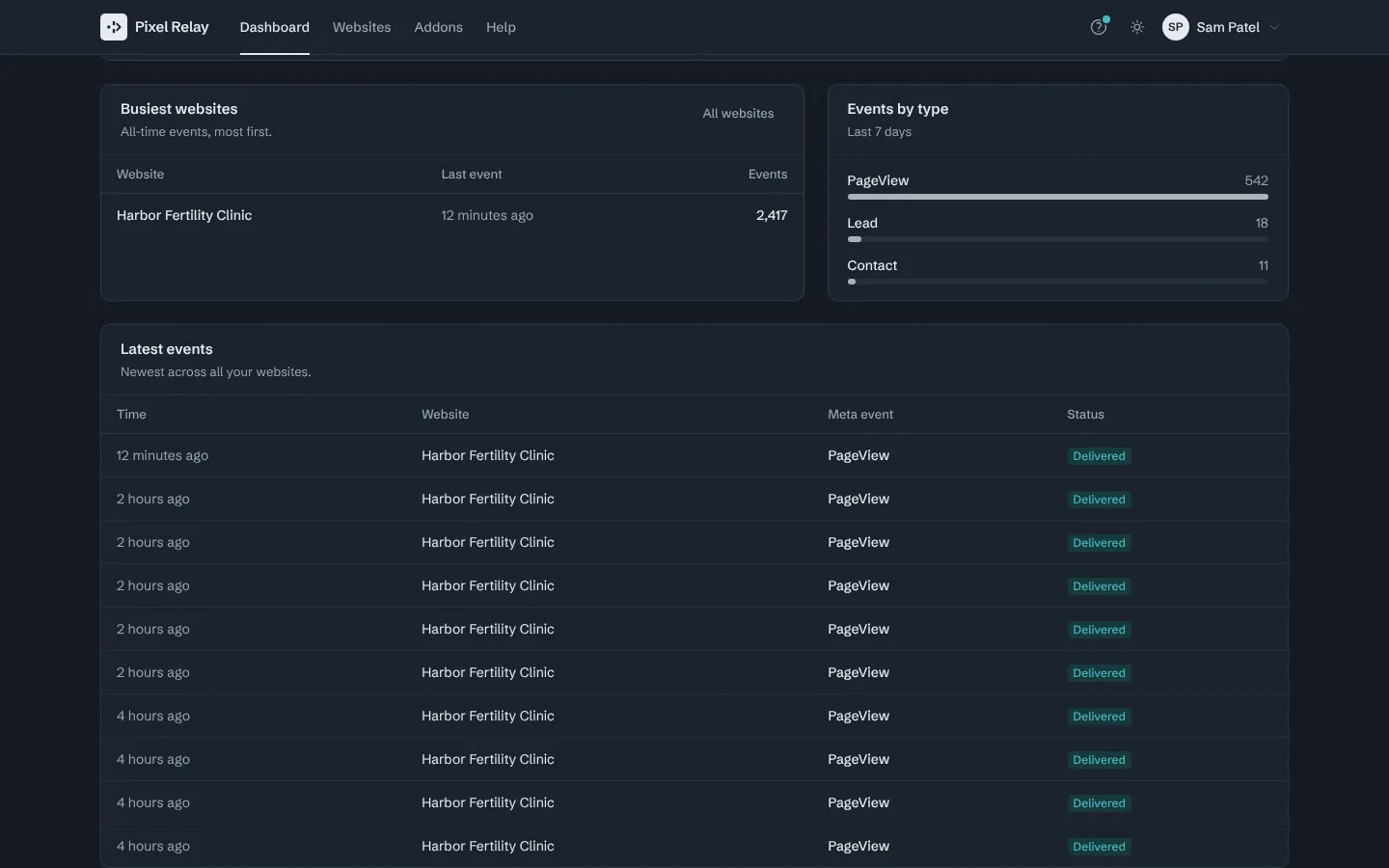Click the PageView progress bar
The height and width of the screenshot is (868, 1389).
pyautogui.click(x=1058, y=197)
